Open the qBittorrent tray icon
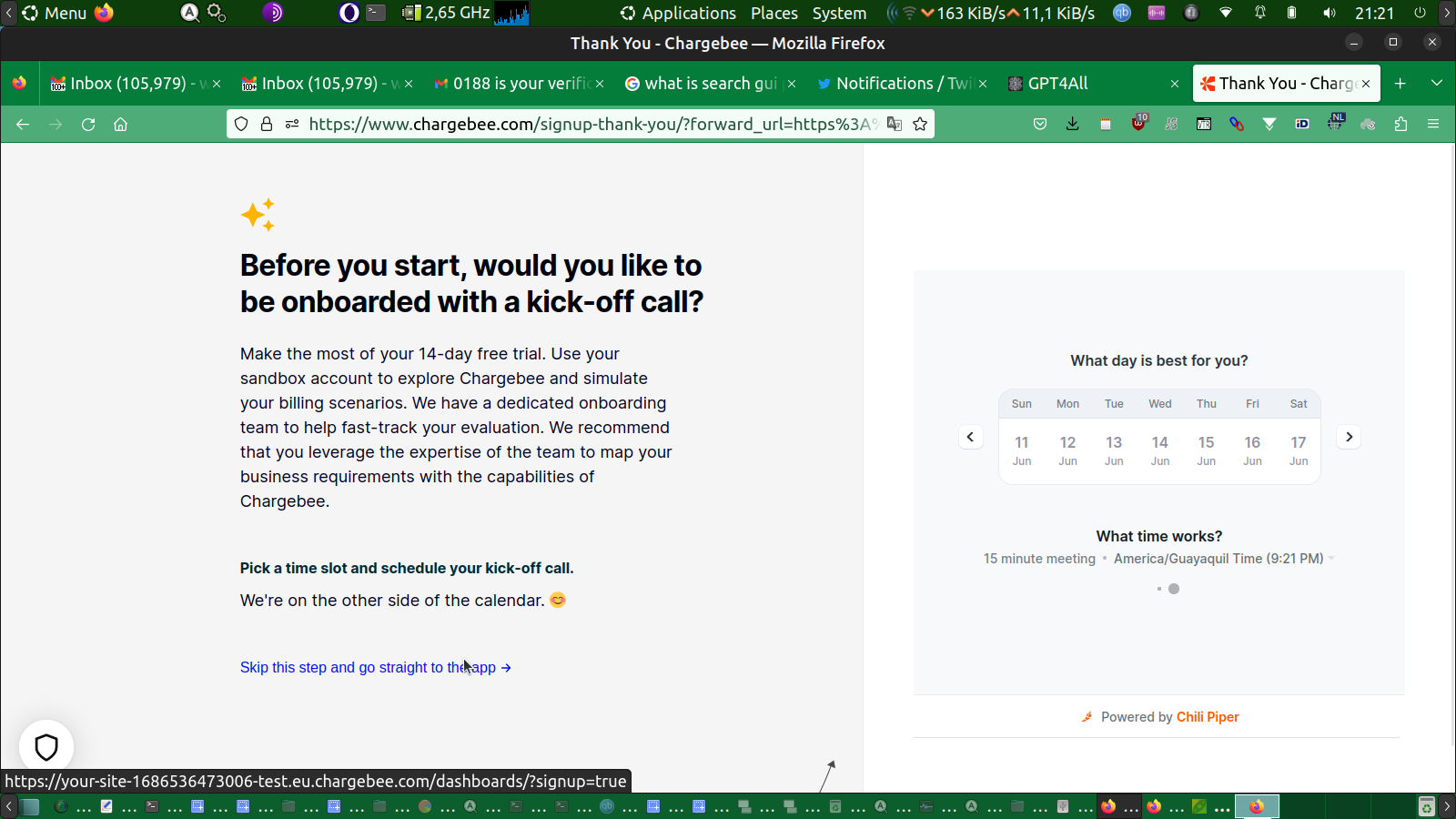 point(1122,13)
